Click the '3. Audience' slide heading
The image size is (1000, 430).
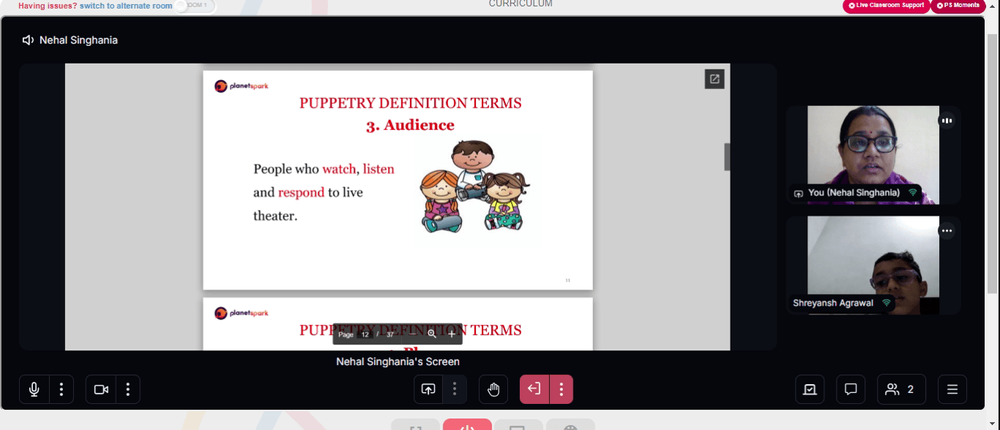[410, 125]
